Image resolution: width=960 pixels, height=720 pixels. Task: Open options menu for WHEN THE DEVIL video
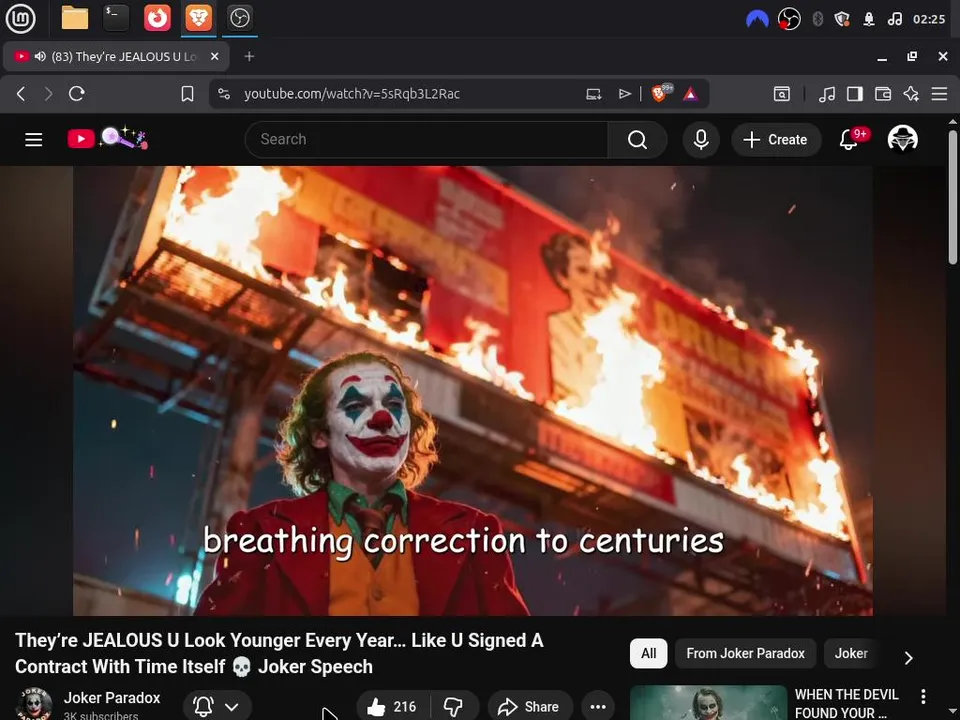point(923,696)
